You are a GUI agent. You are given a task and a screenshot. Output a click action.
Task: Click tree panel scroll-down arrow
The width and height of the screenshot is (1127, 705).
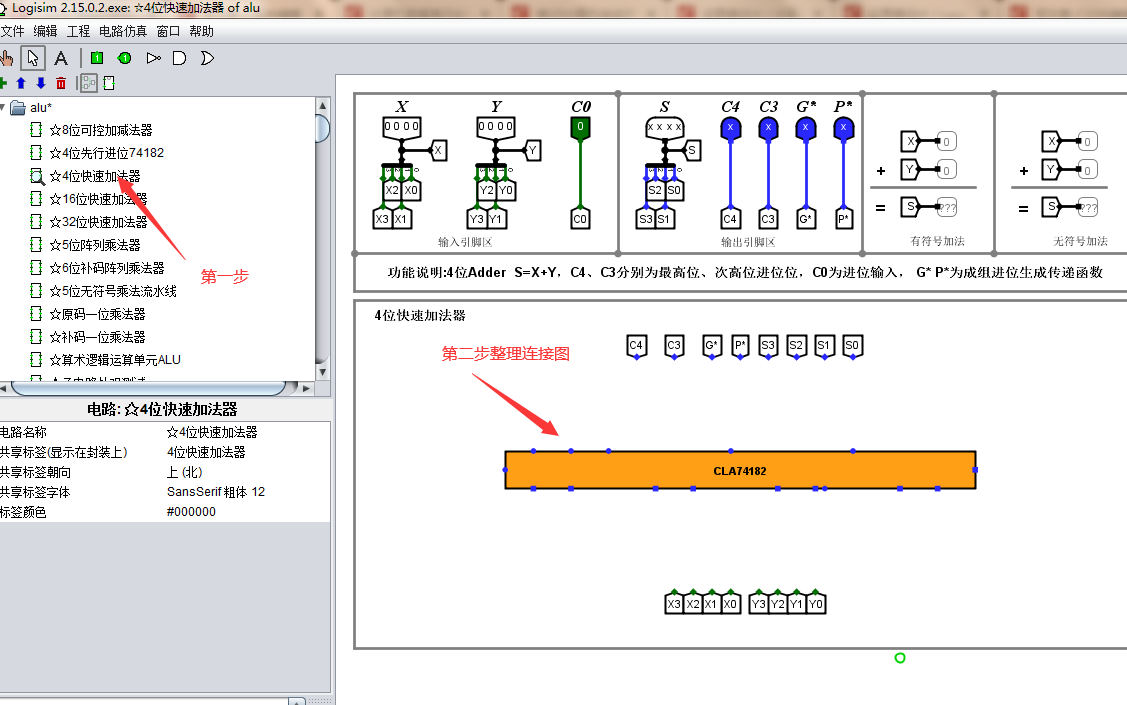pyautogui.click(x=323, y=372)
